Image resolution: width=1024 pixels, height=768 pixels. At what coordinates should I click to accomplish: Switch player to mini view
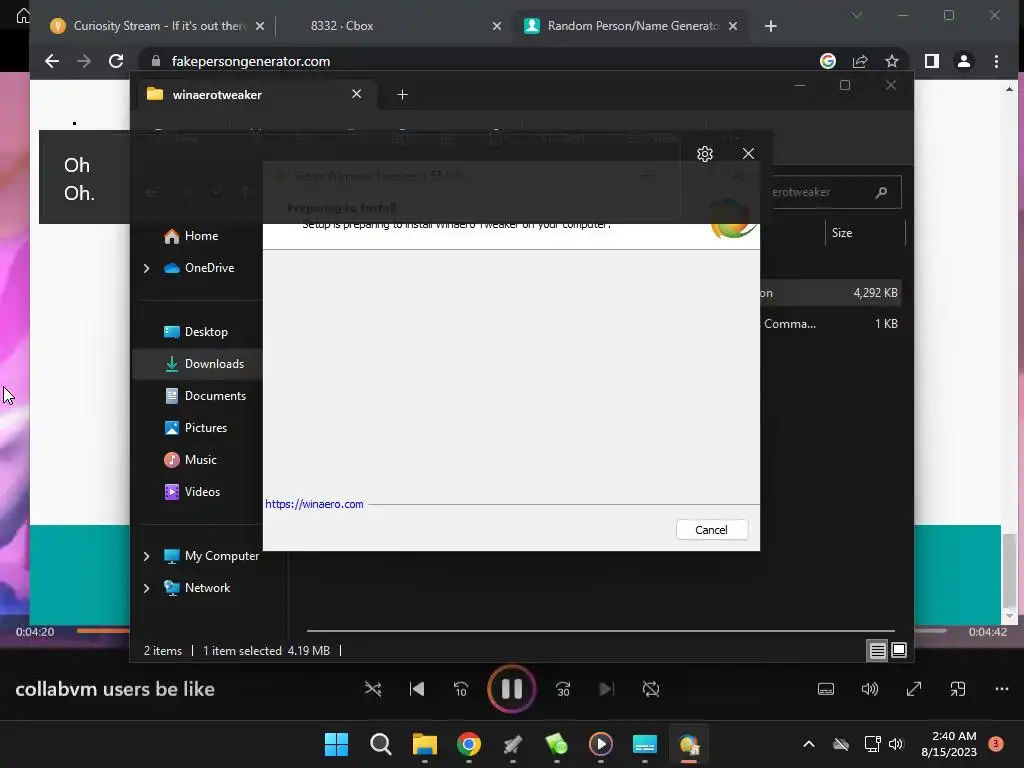pyautogui.click(x=957, y=689)
